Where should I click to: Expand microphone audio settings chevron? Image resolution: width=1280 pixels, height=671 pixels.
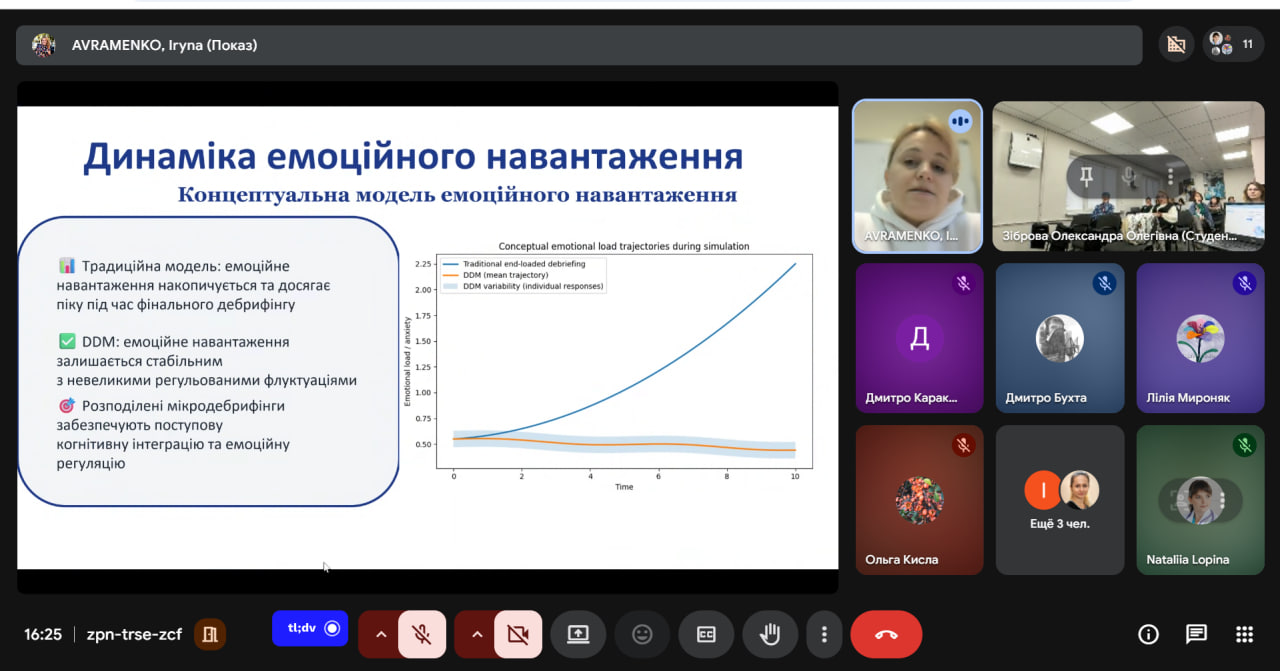pyautogui.click(x=380, y=634)
